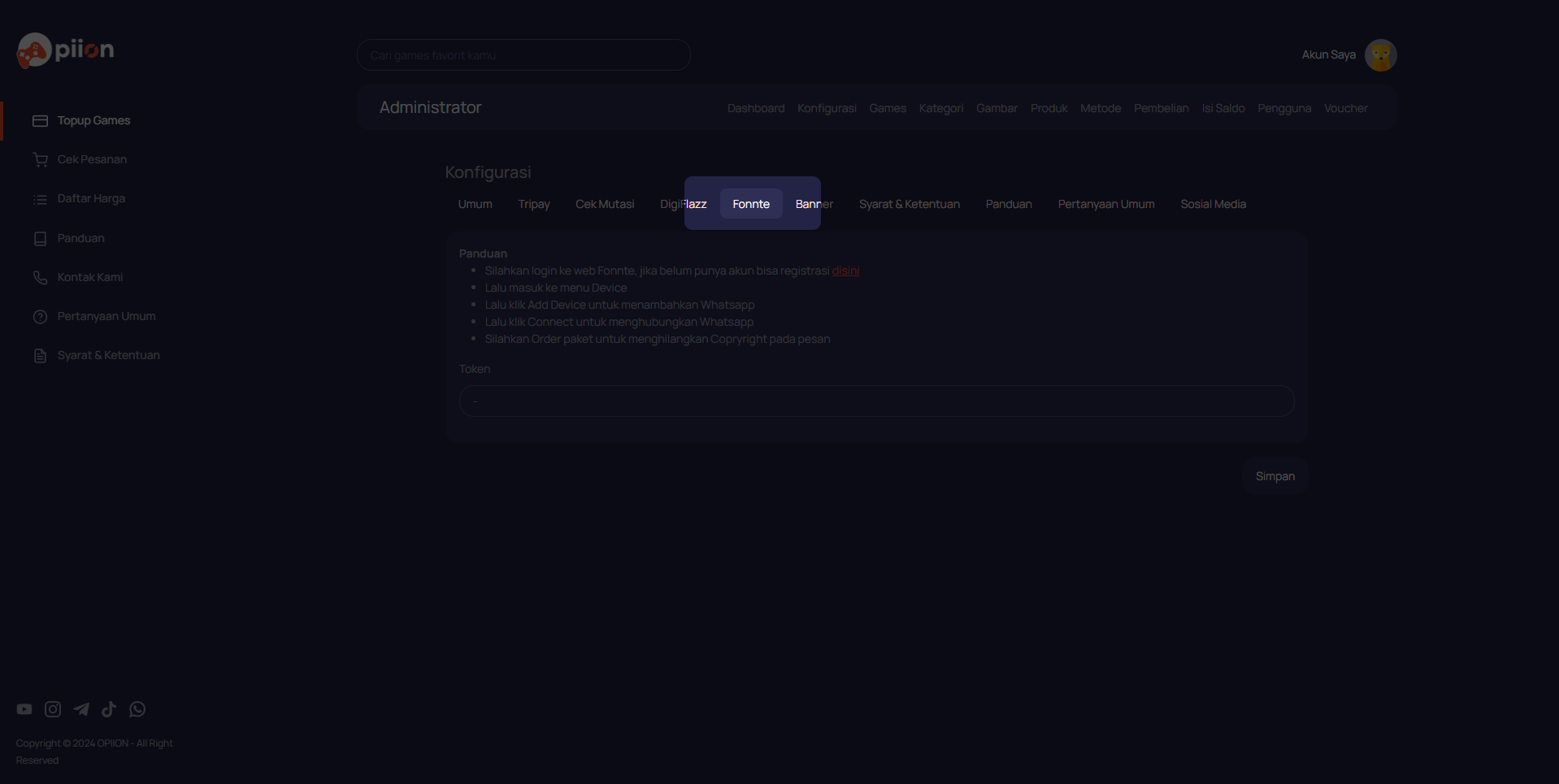Go to Syarat & Ketentuan in sidebar

click(x=109, y=355)
